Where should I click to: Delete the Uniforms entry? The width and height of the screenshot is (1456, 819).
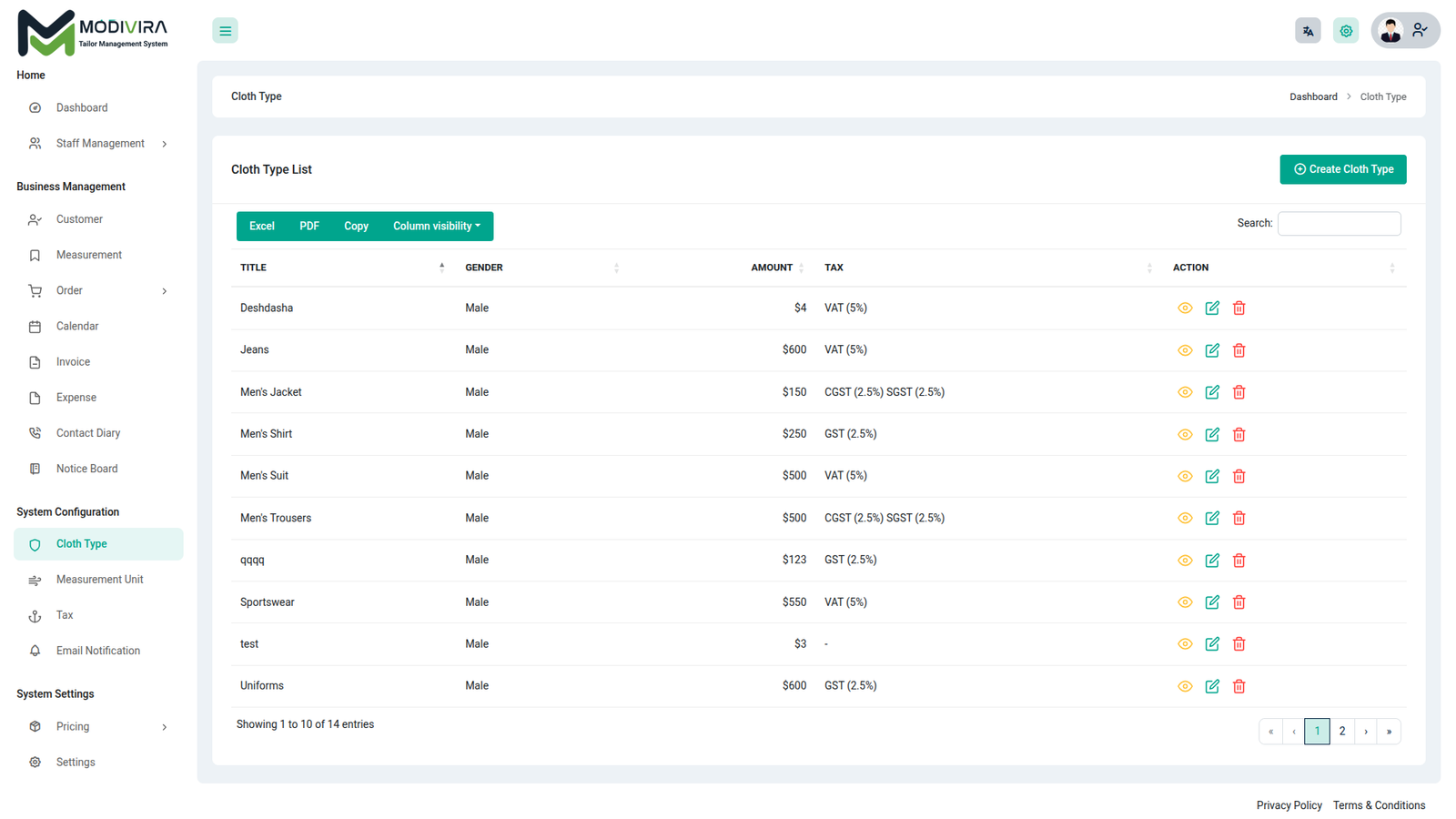click(x=1239, y=686)
